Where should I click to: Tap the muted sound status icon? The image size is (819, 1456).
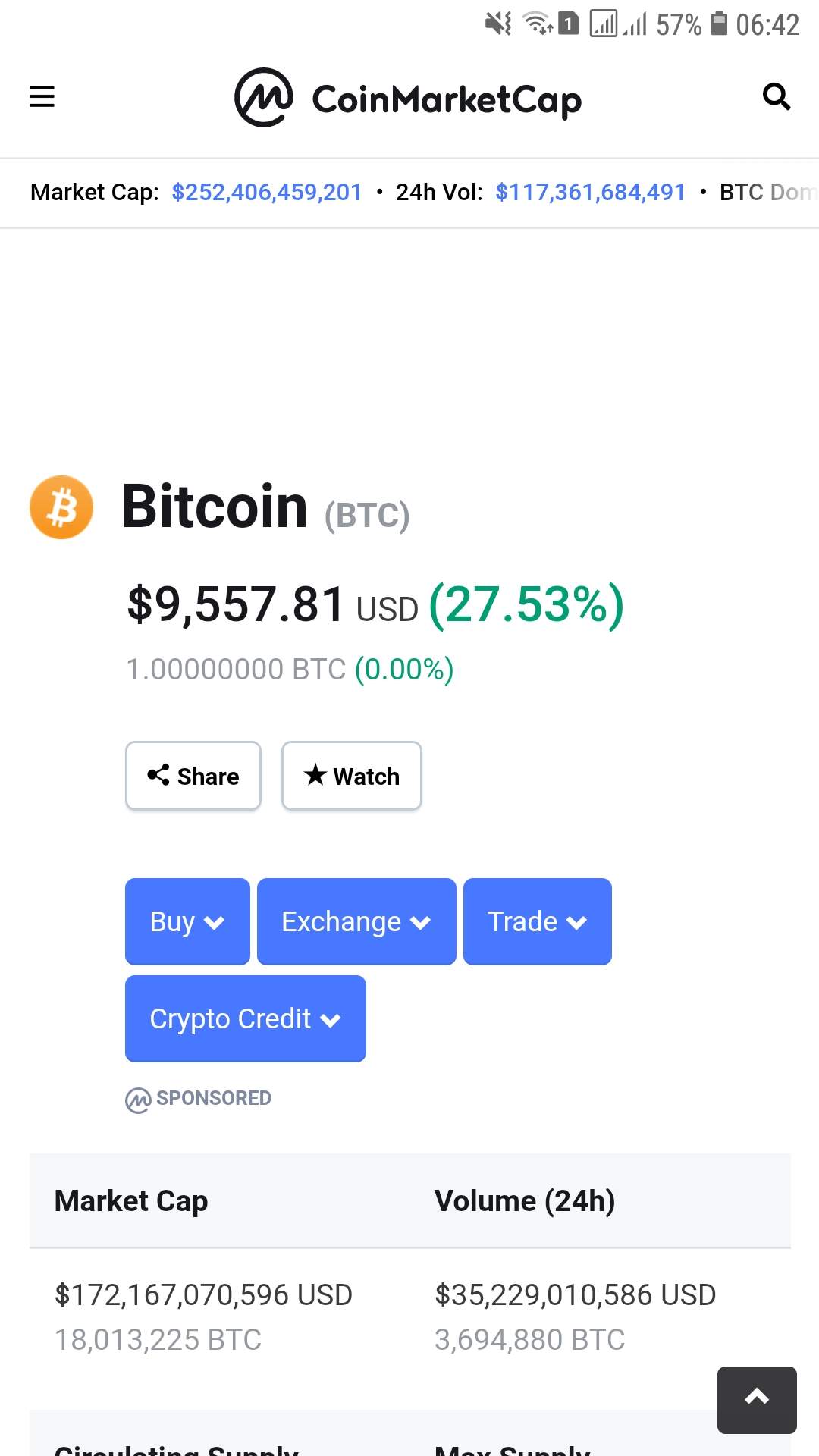[498, 24]
